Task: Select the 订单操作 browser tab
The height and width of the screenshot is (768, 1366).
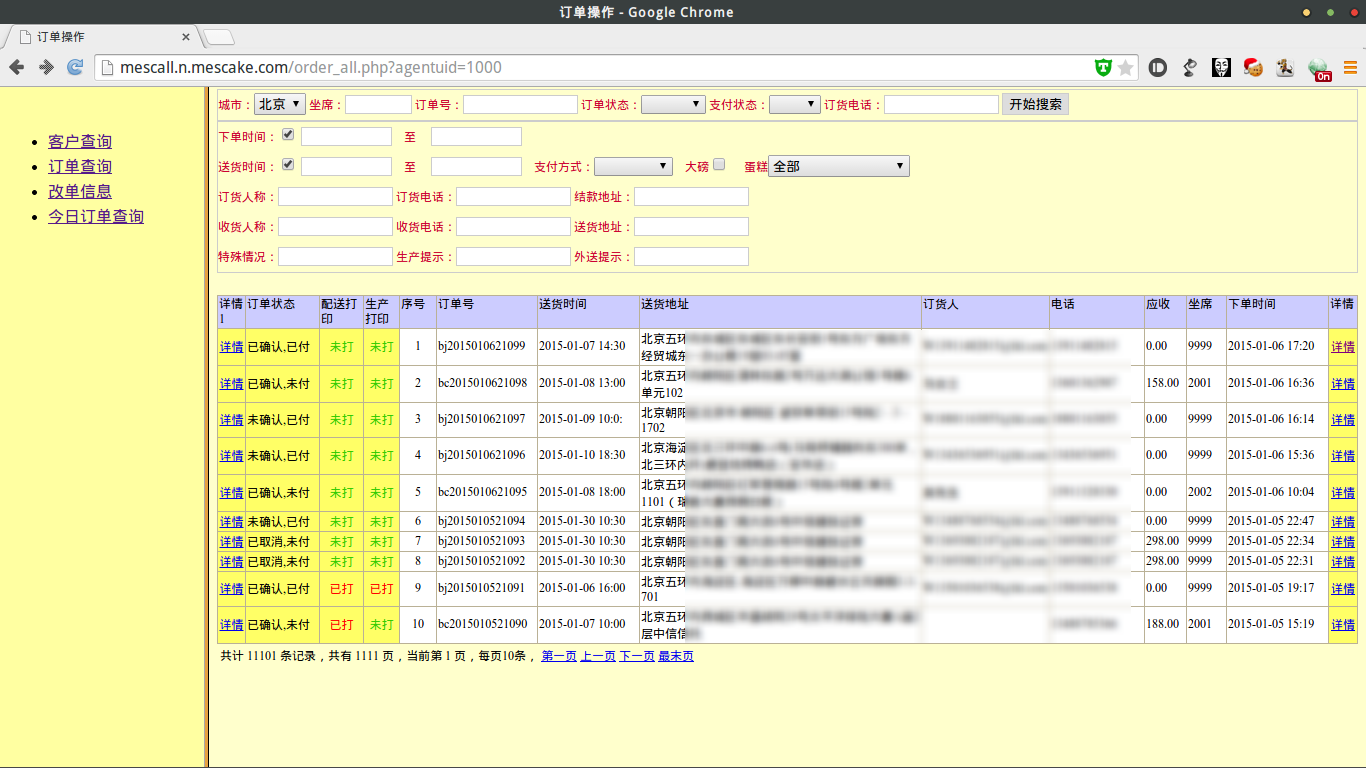Action: click(x=100, y=37)
